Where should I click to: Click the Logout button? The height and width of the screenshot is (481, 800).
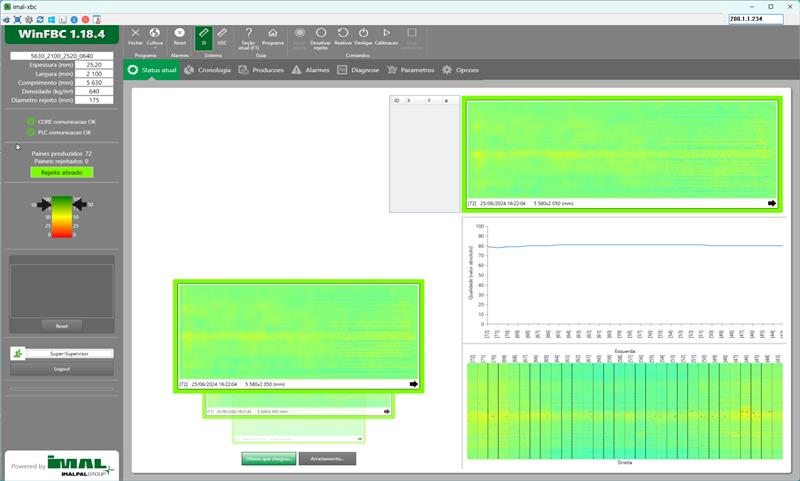click(x=61, y=368)
